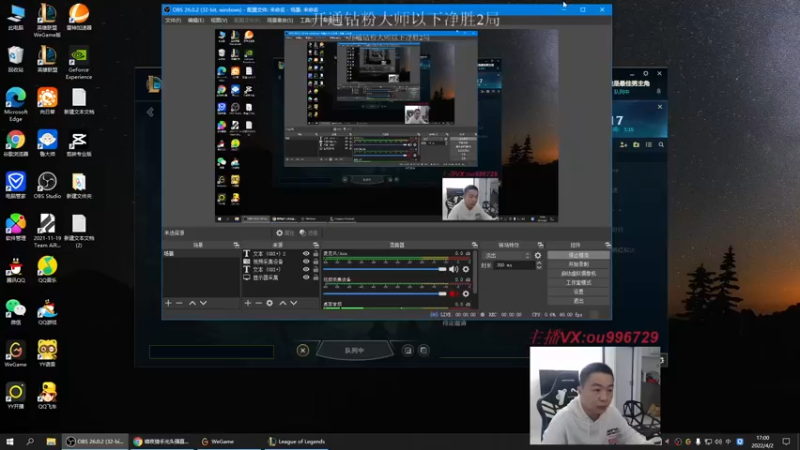Remove selected scene with minus icon
The image size is (800, 450).
tap(179, 303)
